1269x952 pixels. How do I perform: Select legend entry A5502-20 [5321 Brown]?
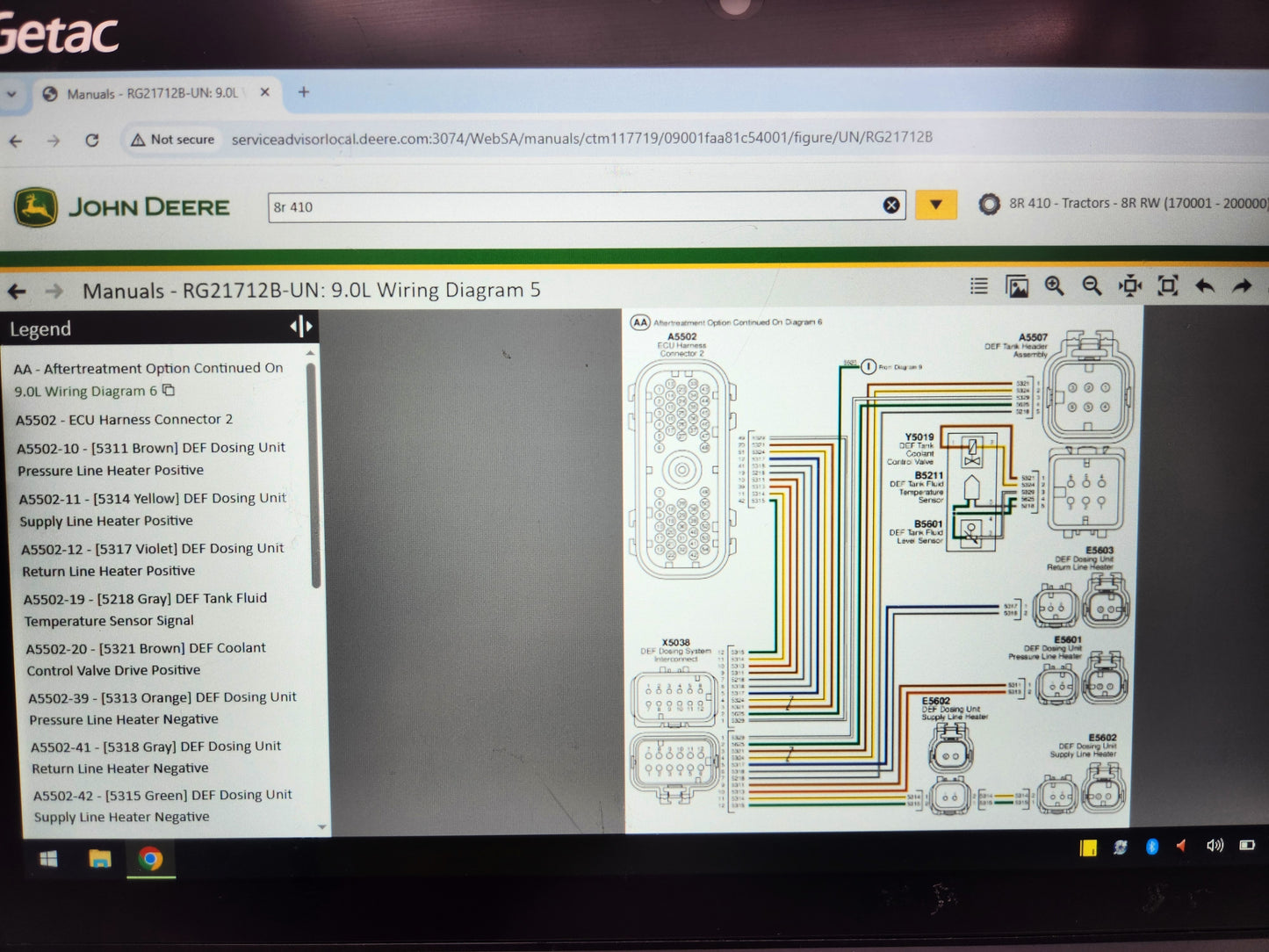(146, 659)
